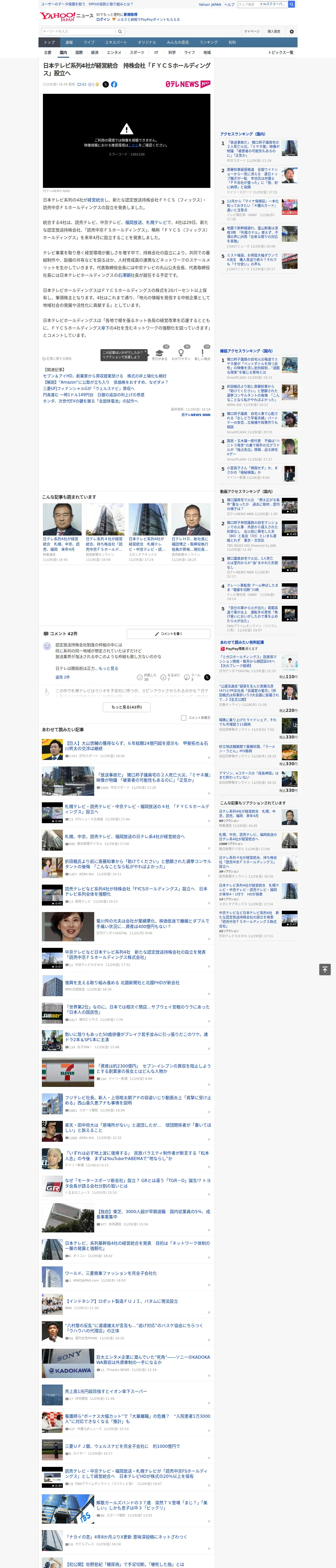Open the KADOKAWA Sony article thumbnail
Viewport: 336px width, 1568px height.
[x=68, y=1363]
